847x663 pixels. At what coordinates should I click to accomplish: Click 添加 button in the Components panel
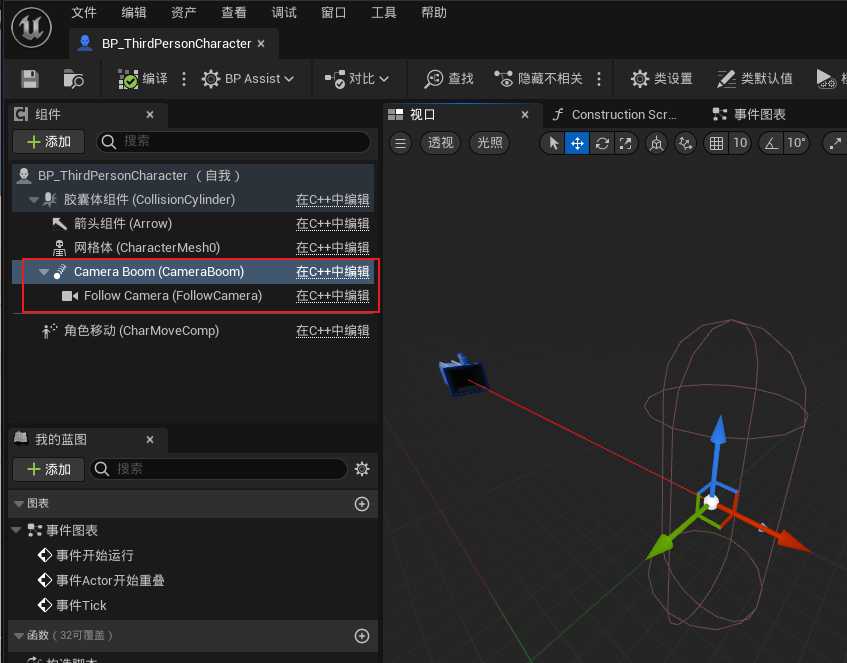coord(48,142)
